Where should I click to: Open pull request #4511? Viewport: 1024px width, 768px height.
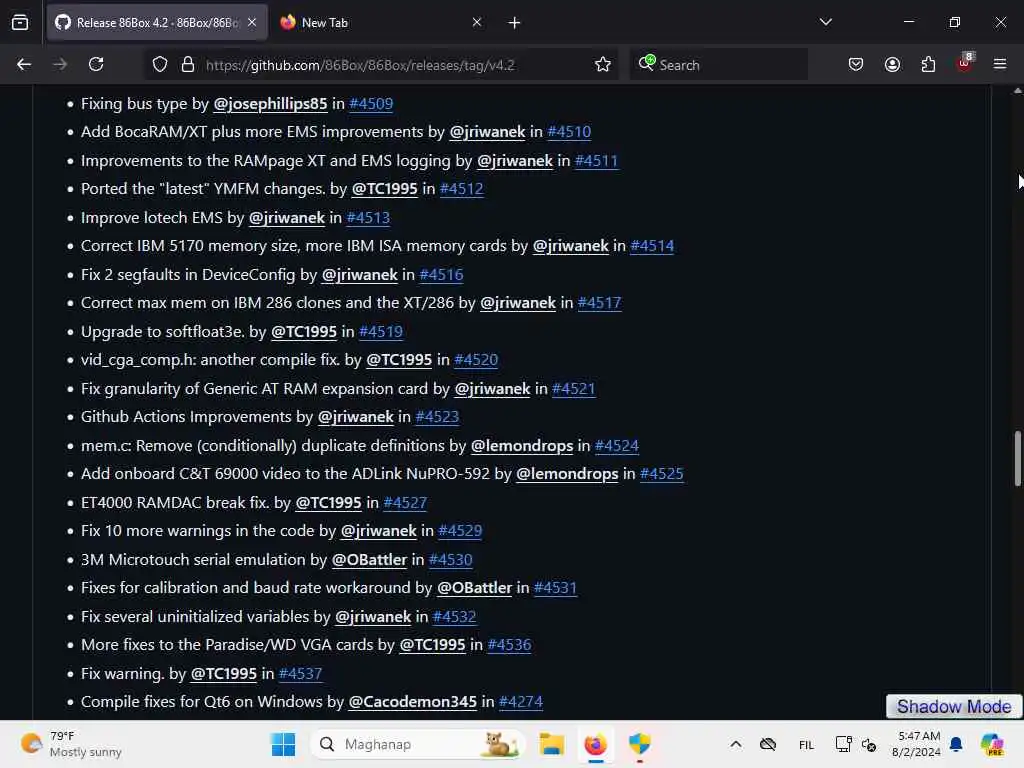click(x=596, y=161)
